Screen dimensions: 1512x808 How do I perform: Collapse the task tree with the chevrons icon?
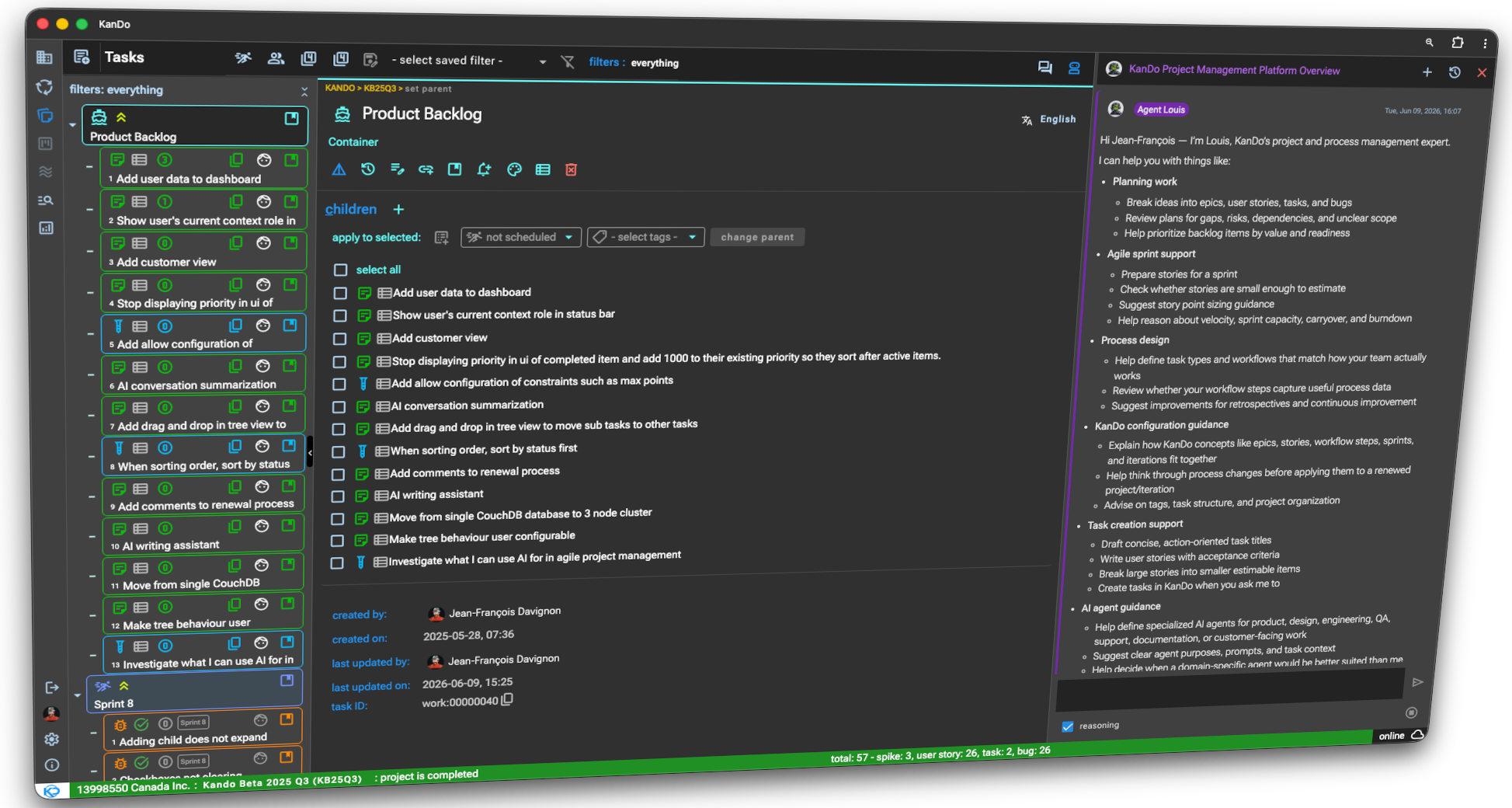tap(304, 92)
